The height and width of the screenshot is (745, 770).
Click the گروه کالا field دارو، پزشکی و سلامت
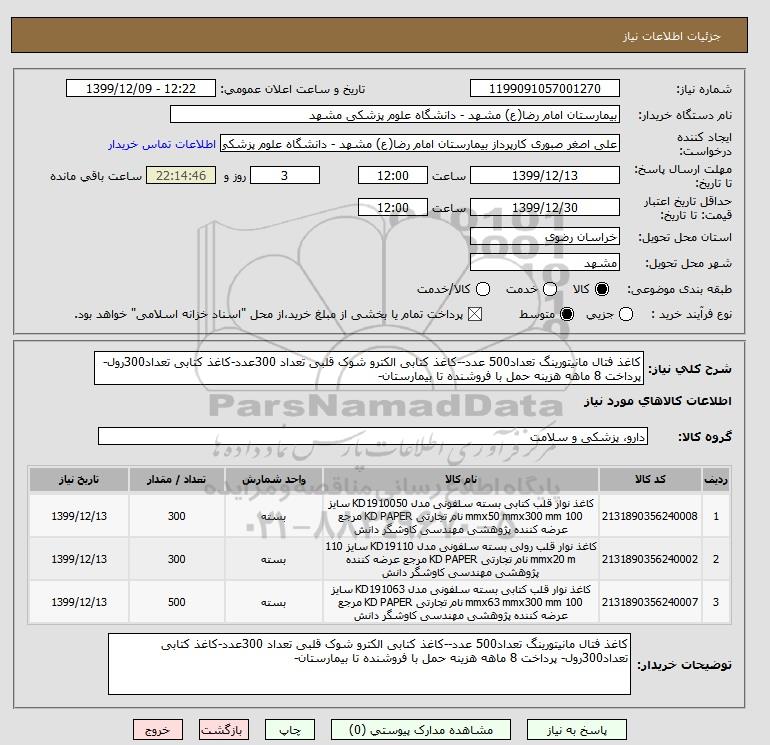coord(373,436)
